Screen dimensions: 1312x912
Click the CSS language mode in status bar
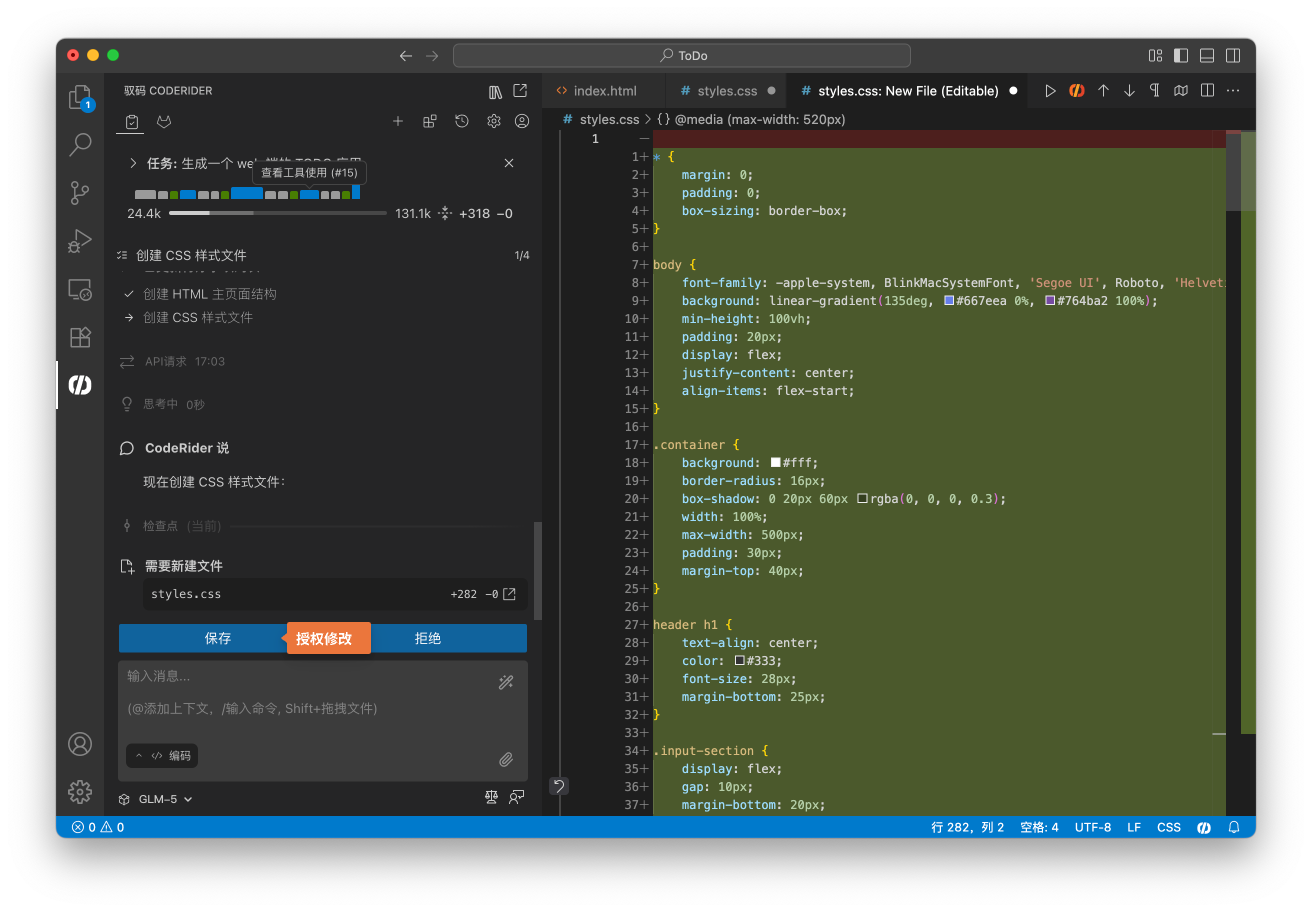tap(1169, 827)
